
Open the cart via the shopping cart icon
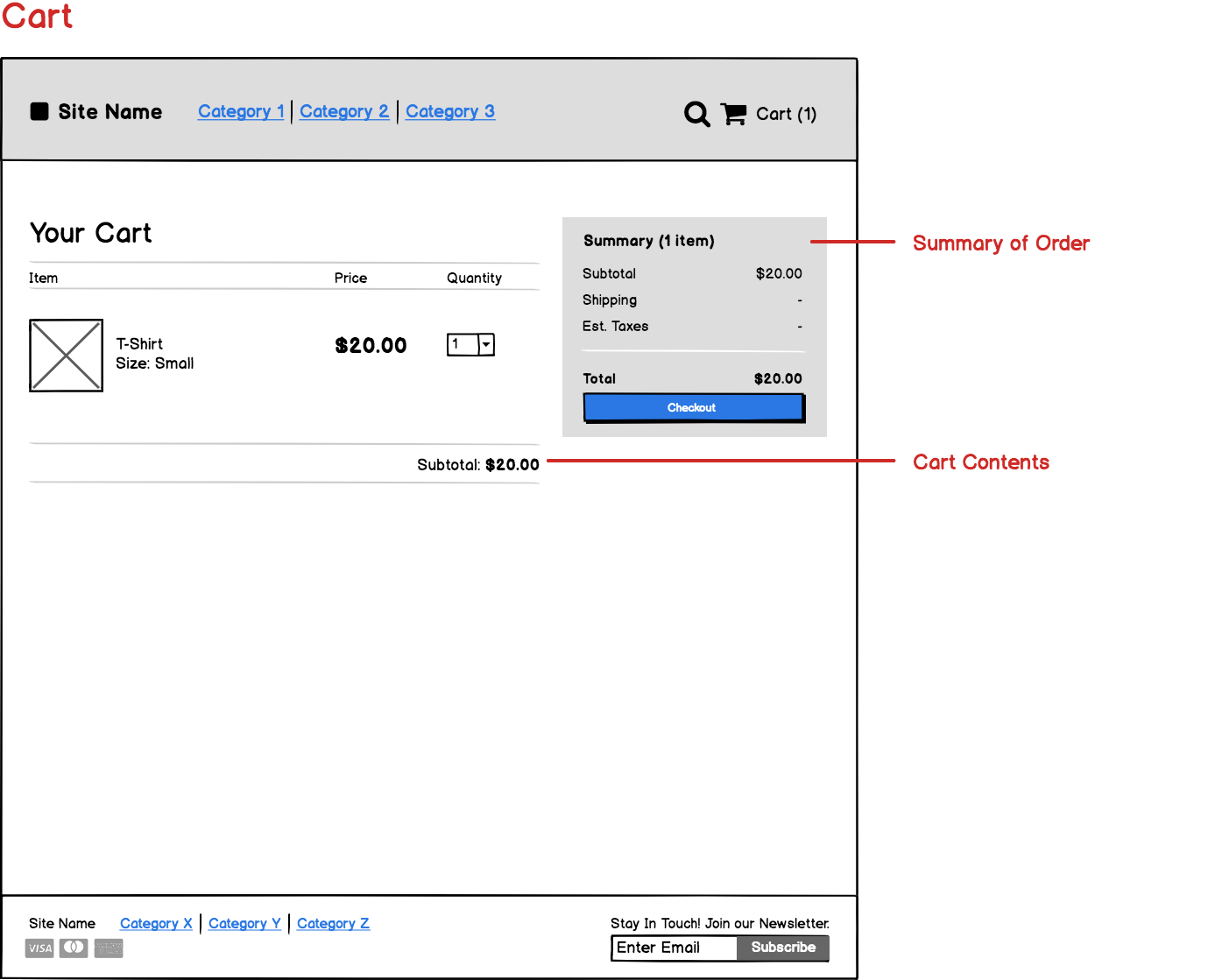coord(734,114)
